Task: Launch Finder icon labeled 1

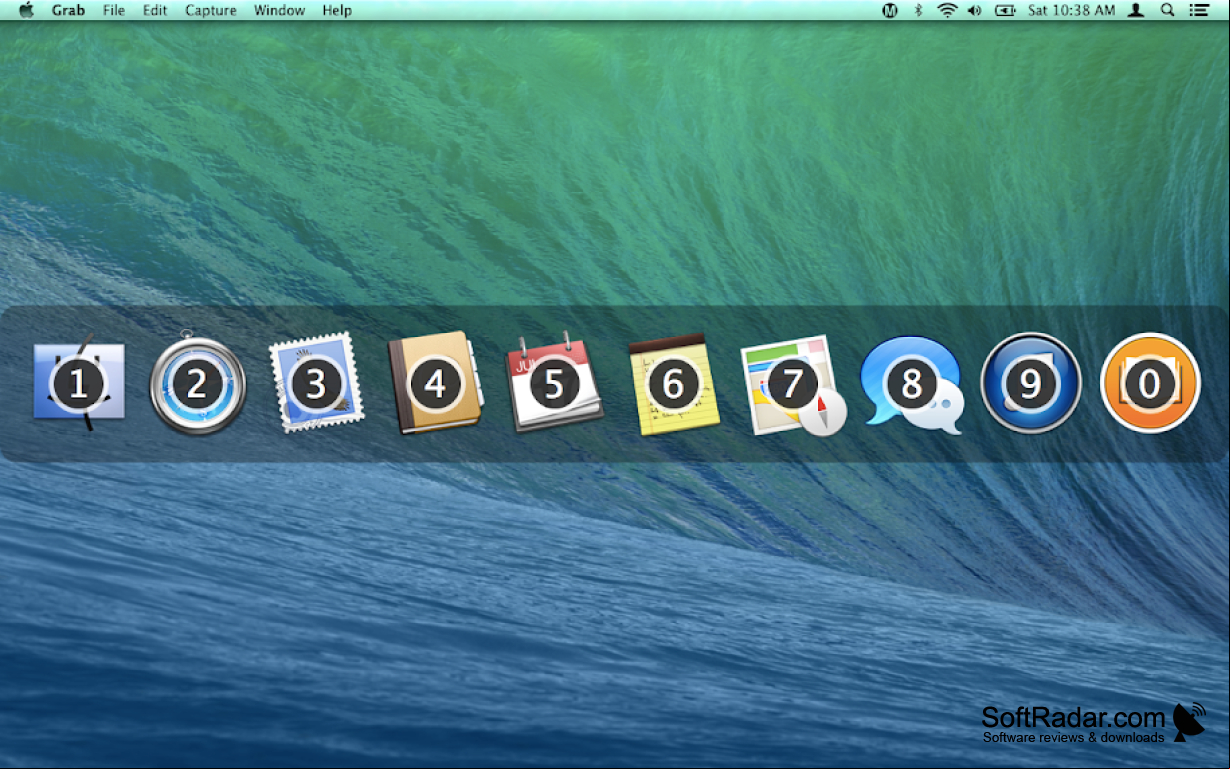Action: (x=79, y=384)
